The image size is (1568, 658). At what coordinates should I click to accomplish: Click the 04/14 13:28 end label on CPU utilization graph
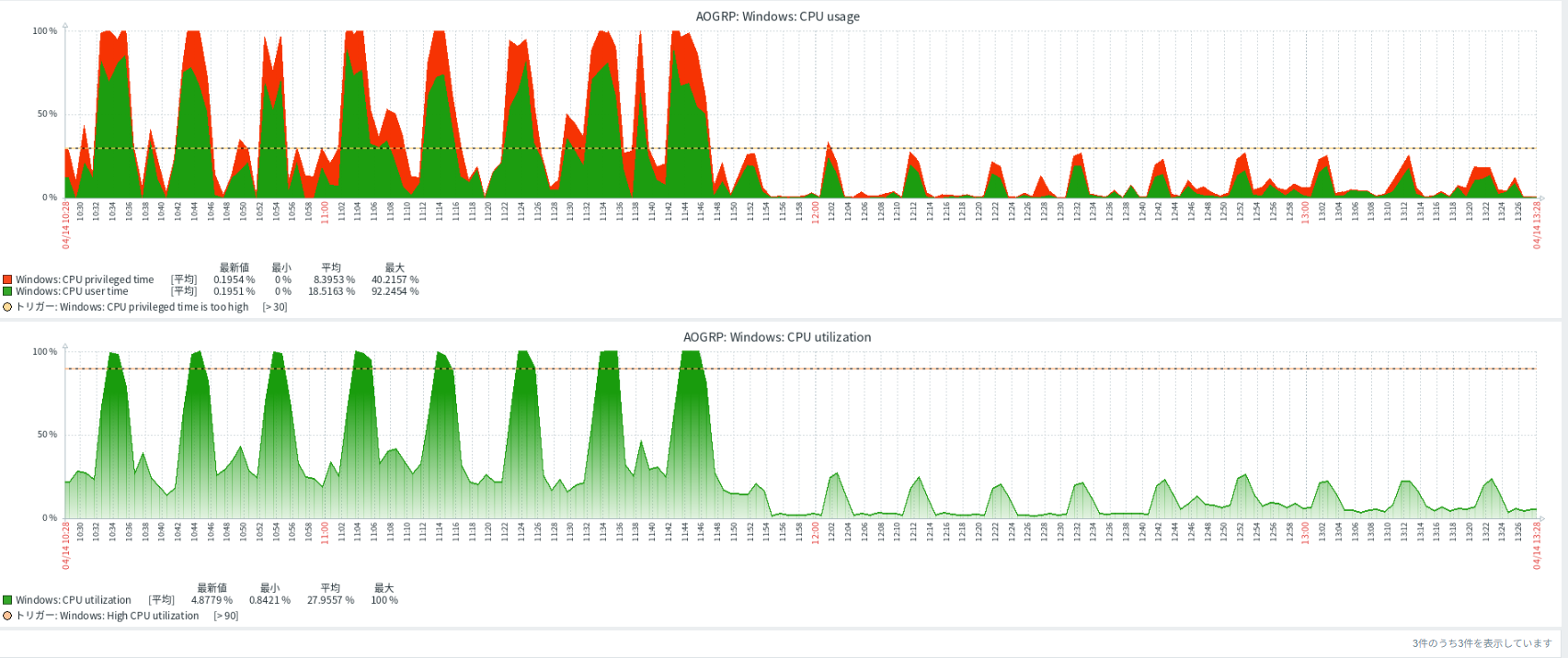click(x=1537, y=546)
